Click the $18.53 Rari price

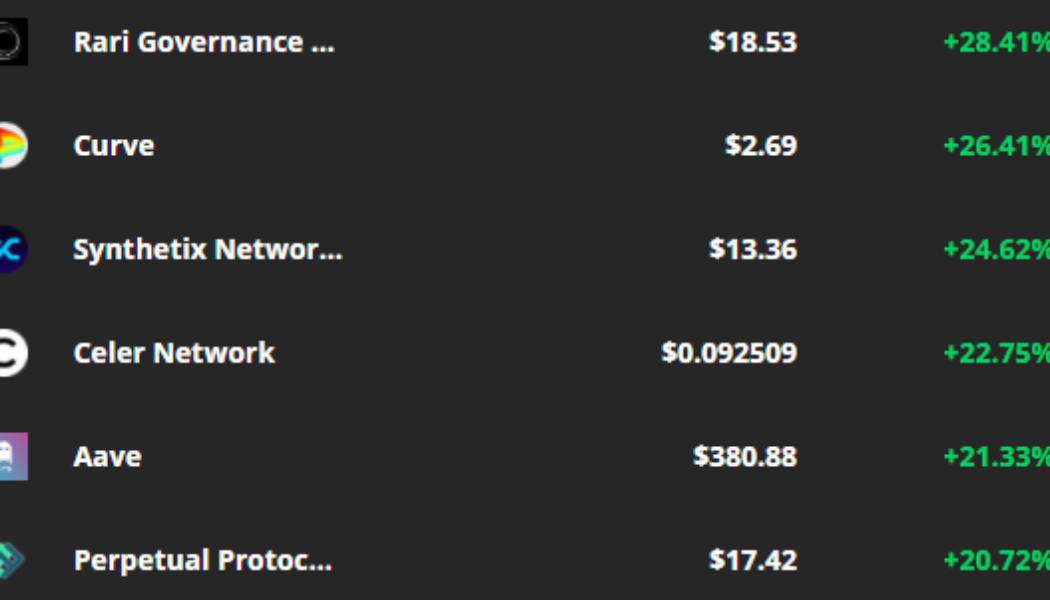tap(753, 42)
